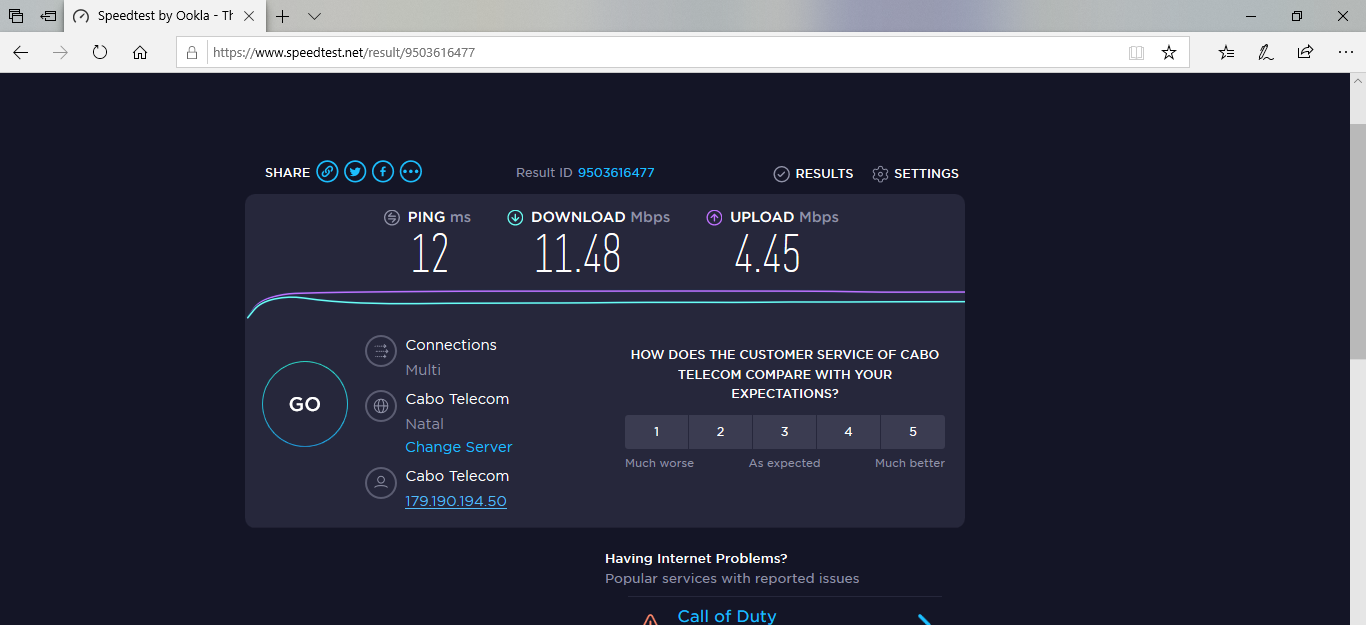Refresh the Speedtest page

coord(100,52)
